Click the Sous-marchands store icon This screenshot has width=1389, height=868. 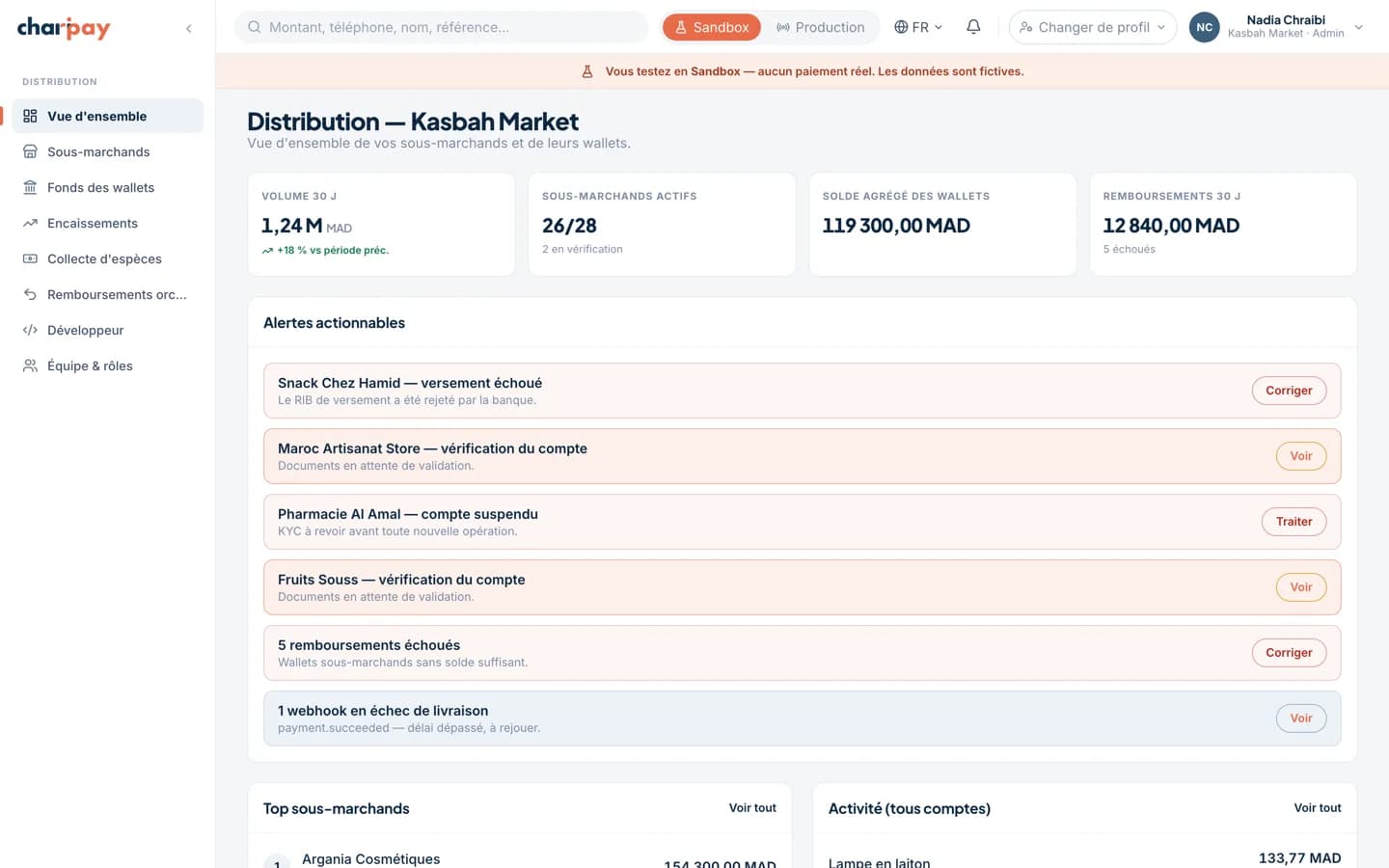point(30,151)
